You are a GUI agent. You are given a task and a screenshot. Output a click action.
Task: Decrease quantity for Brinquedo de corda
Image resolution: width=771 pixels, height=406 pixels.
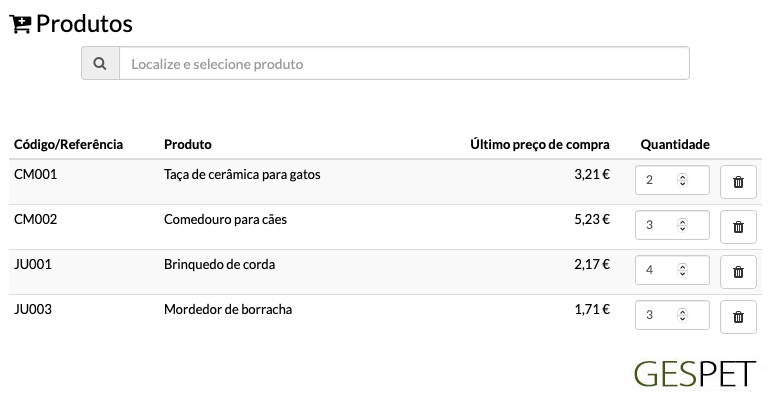point(682,274)
